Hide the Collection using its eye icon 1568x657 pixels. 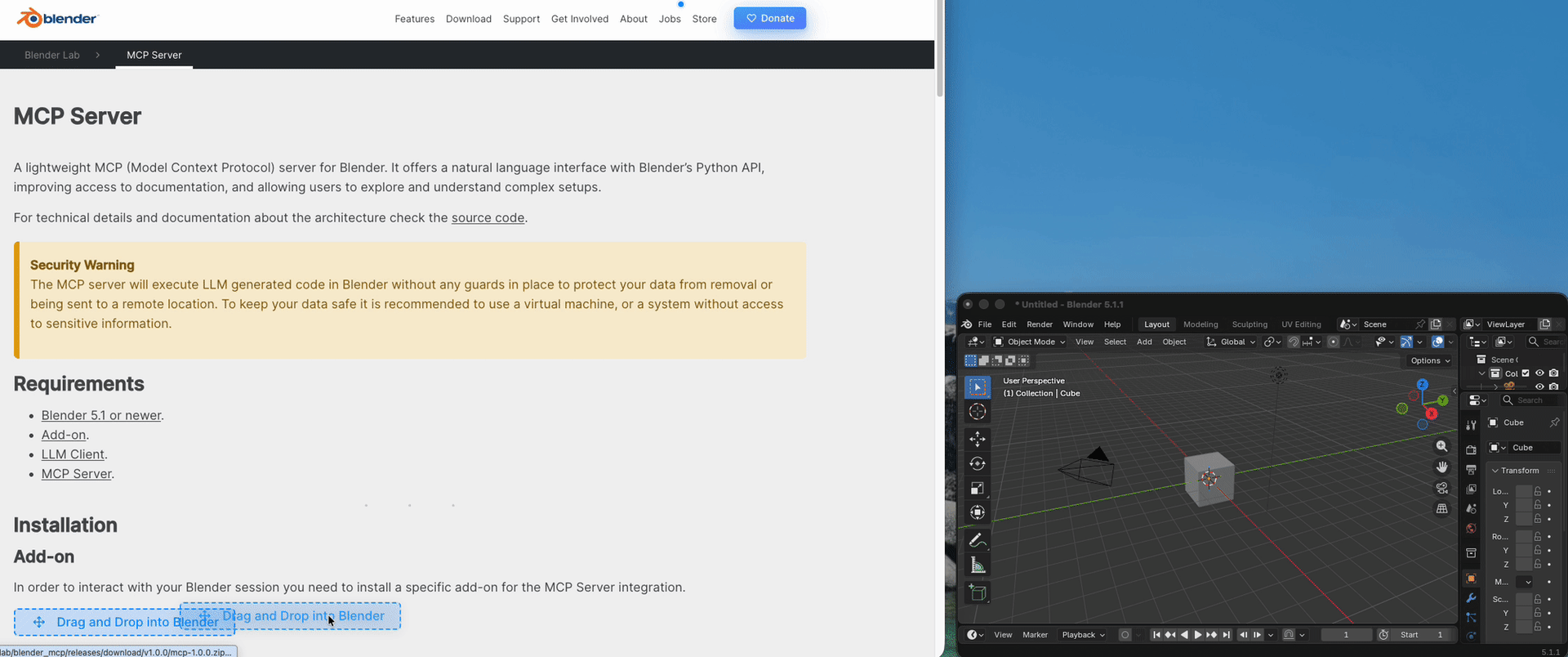(1539, 373)
